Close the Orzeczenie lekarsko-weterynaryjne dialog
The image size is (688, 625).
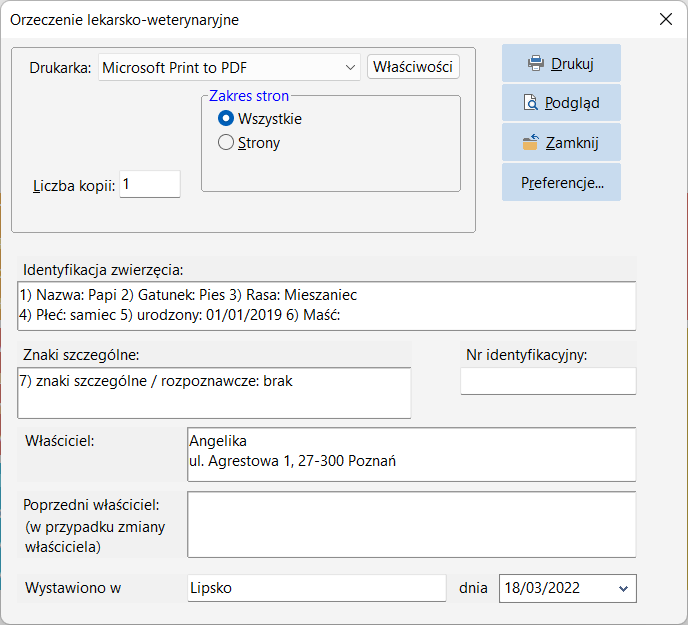point(666,19)
